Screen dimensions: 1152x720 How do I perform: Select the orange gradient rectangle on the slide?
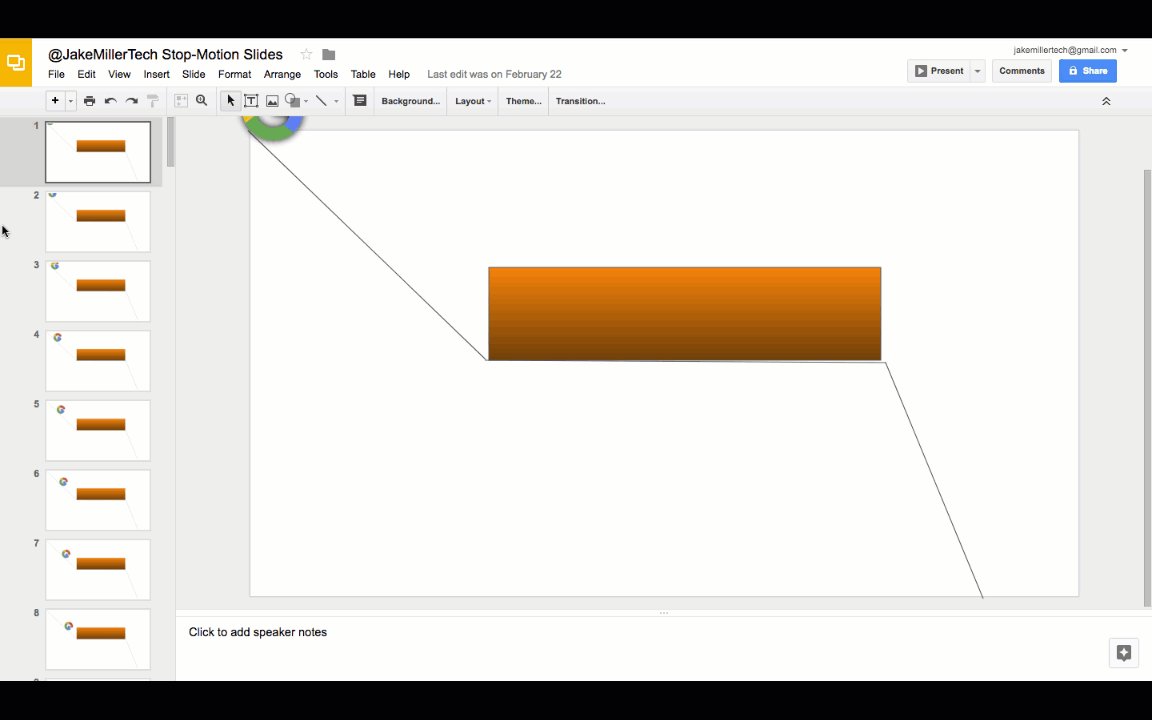click(685, 314)
